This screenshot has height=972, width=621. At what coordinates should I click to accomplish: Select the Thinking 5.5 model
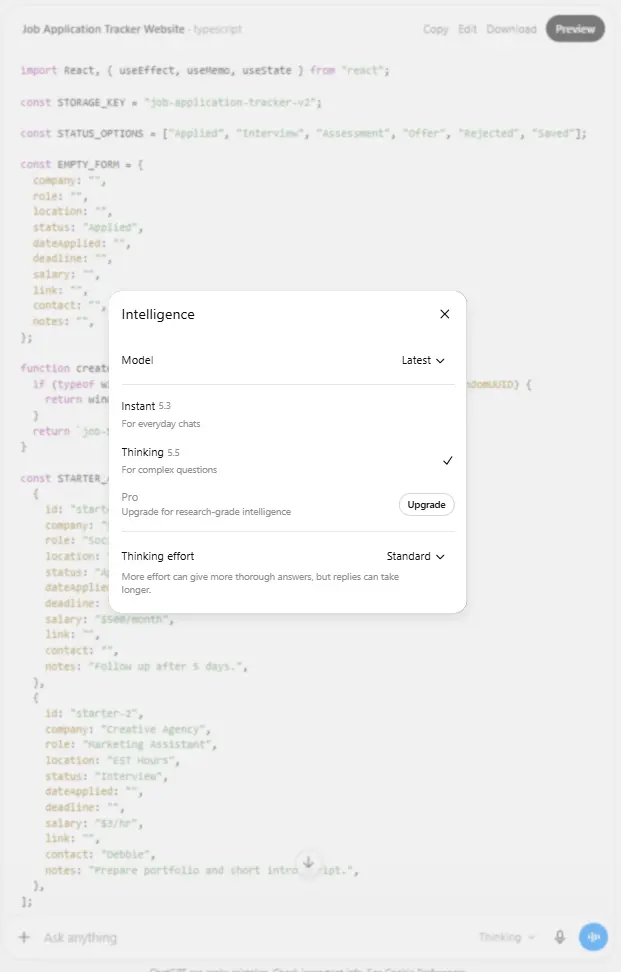click(x=288, y=461)
